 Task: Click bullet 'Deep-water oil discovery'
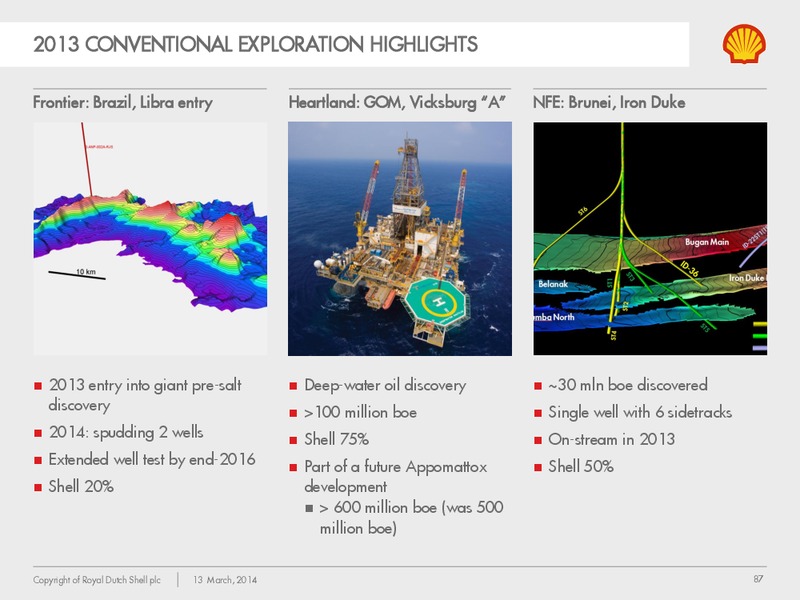[x=385, y=385]
